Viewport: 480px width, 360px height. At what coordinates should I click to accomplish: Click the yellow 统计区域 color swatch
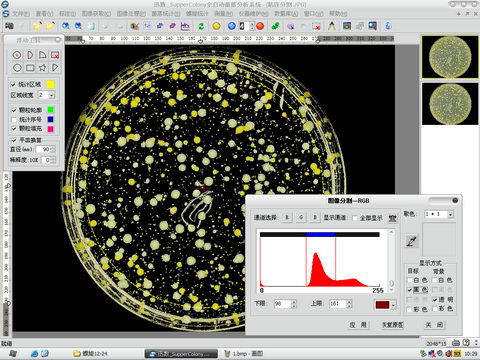coord(50,84)
